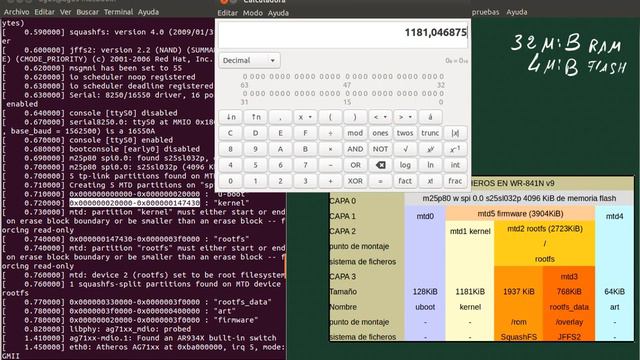Screen dimensions: 640x360
Task: Click the trunc button in Calculator
Action: pyautogui.click(x=430, y=133)
